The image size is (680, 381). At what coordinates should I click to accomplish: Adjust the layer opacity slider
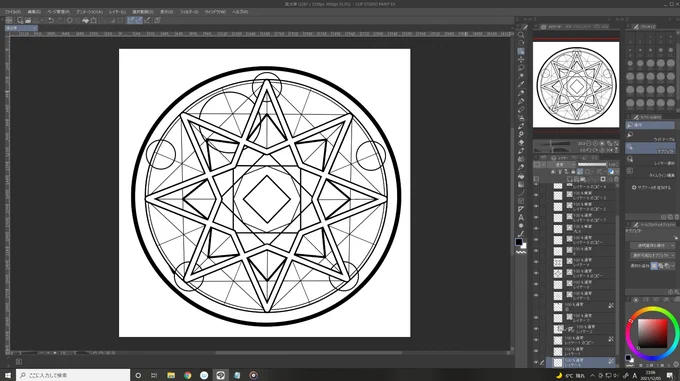592,165
